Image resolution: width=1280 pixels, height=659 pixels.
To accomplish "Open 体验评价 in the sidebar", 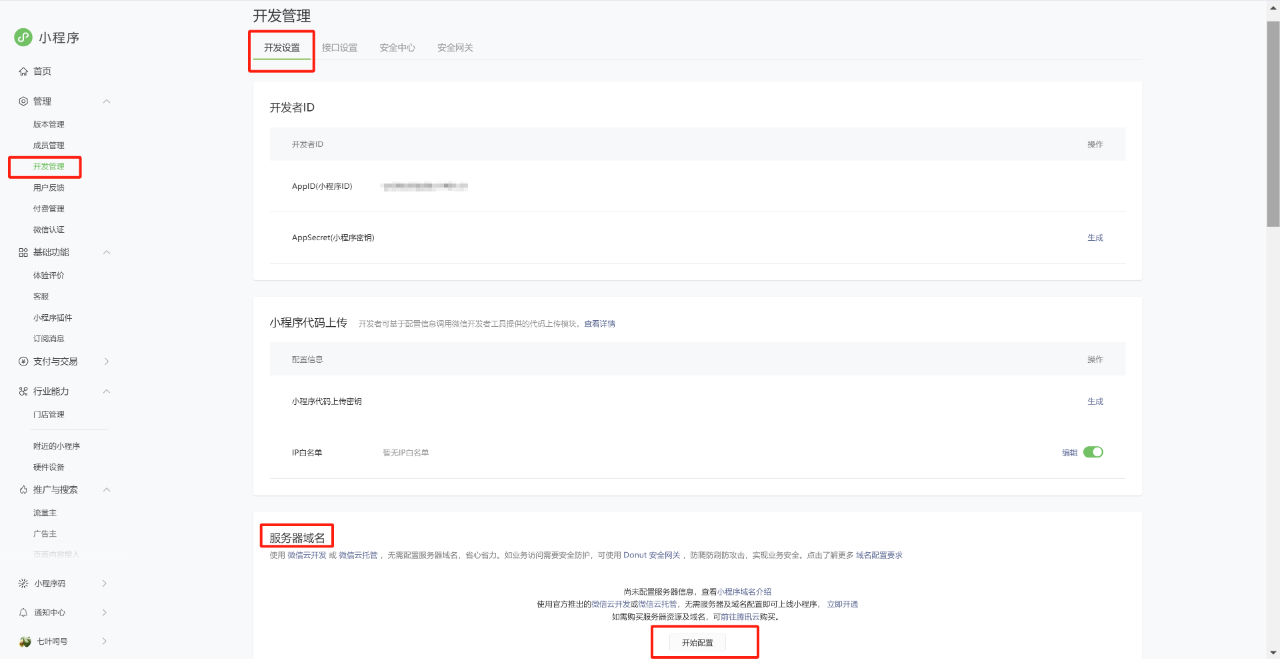I will [49, 276].
